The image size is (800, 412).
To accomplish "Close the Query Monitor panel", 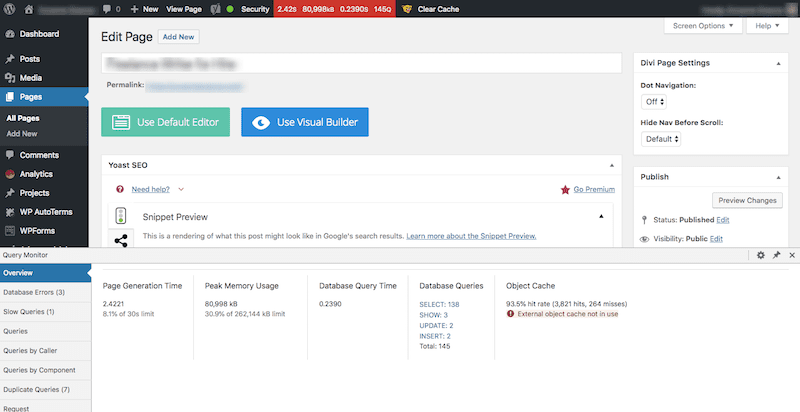I will pos(792,255).
